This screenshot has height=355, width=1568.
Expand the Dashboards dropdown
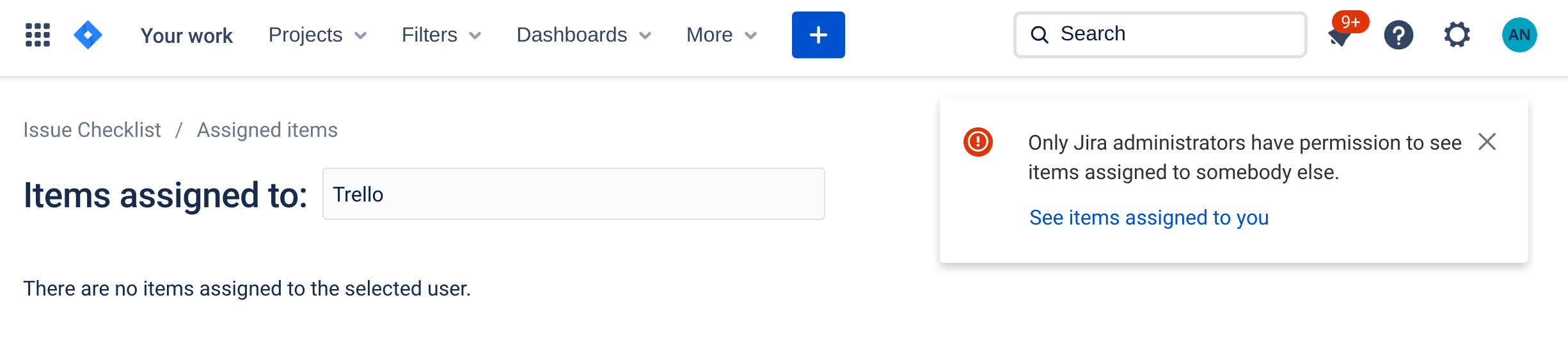[583, 35]
